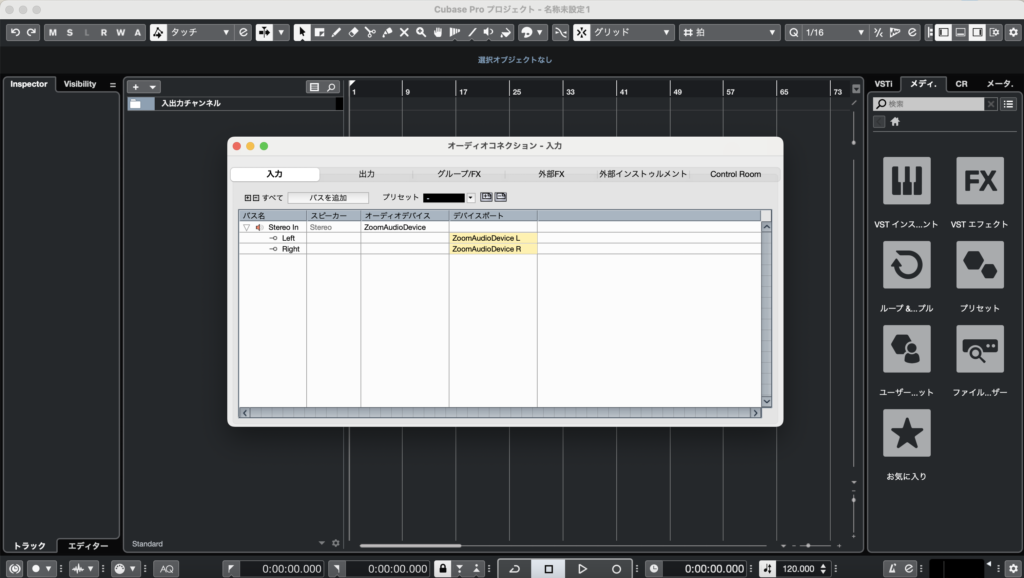The width and height of the screenshot is (1024, 578).
Task: Open the VST インストゥルメント media tile
Action: click(907, 181)
